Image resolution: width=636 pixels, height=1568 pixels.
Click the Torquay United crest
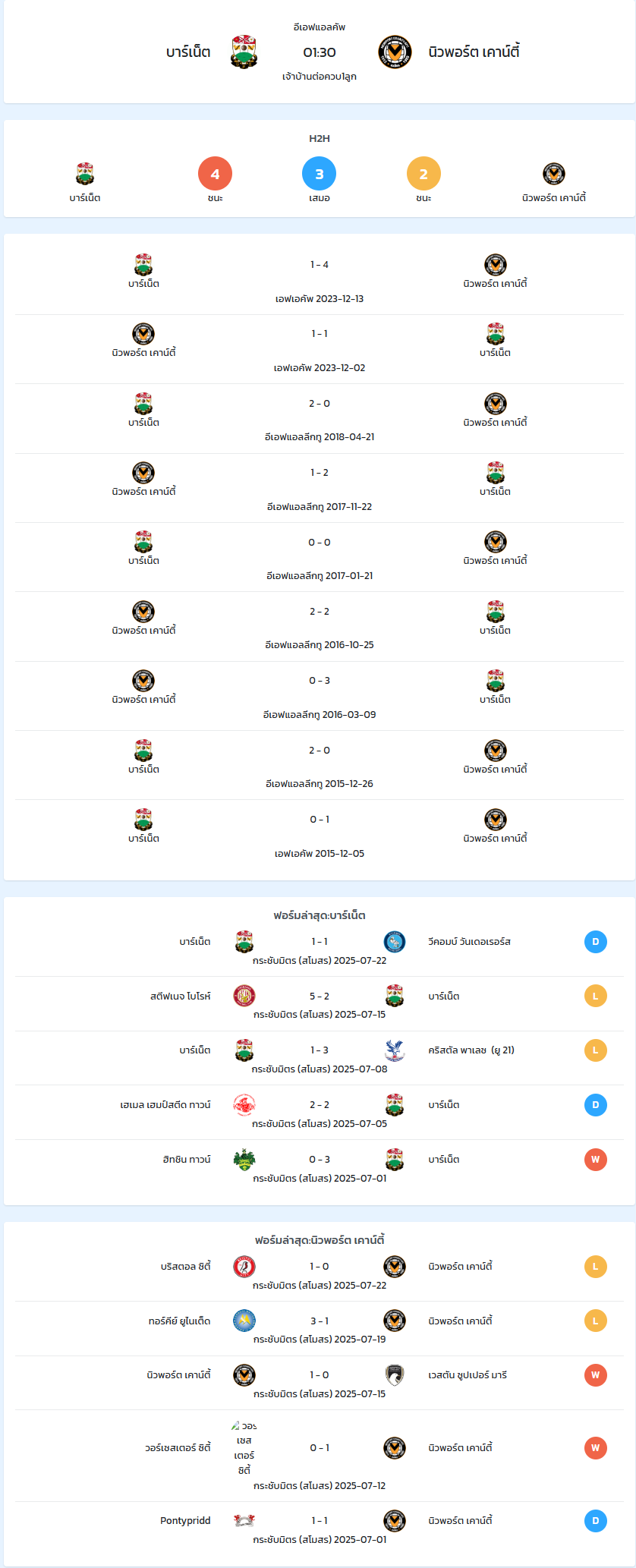click(x=244, y=1321)
